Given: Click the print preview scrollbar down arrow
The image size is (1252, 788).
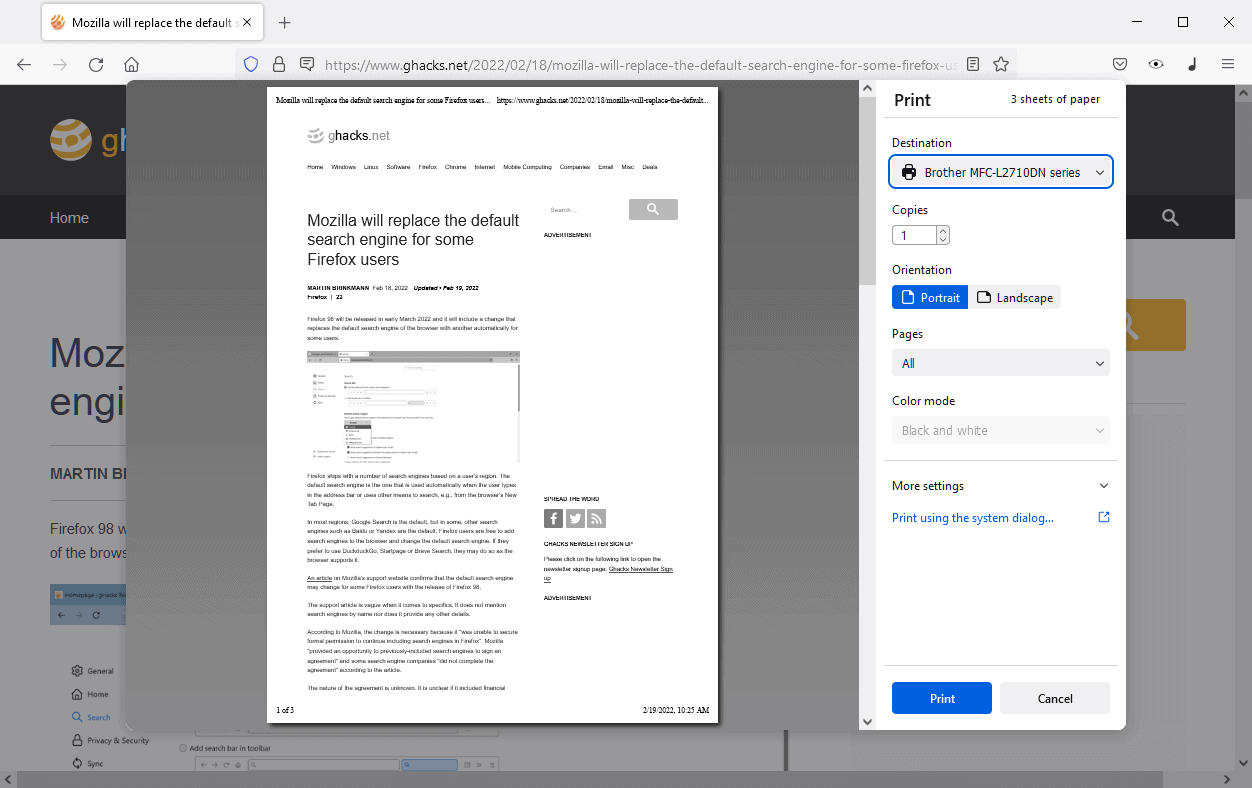Looking at the screenshot, I should click(867, 721).
